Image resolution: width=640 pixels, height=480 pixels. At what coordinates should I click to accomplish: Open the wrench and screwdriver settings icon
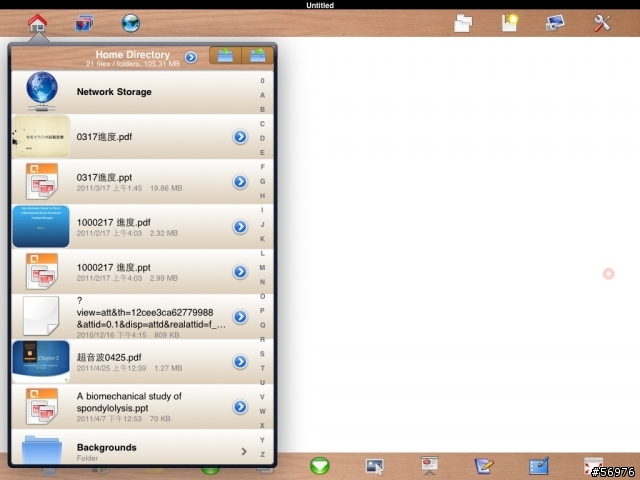[602, 23]
